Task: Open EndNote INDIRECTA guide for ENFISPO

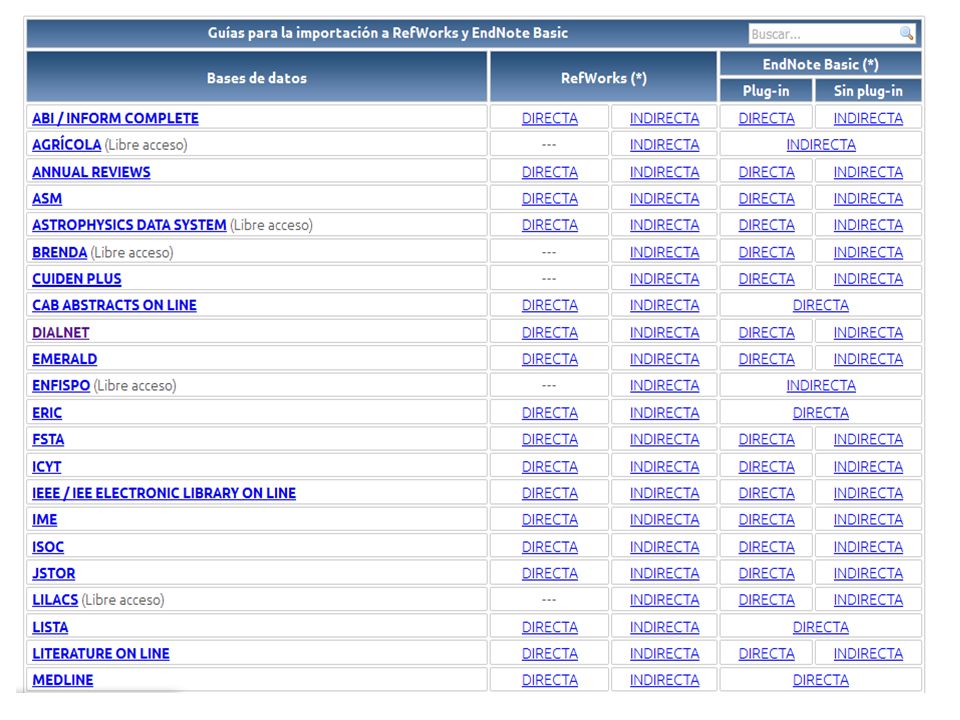Action: [821, 386]
